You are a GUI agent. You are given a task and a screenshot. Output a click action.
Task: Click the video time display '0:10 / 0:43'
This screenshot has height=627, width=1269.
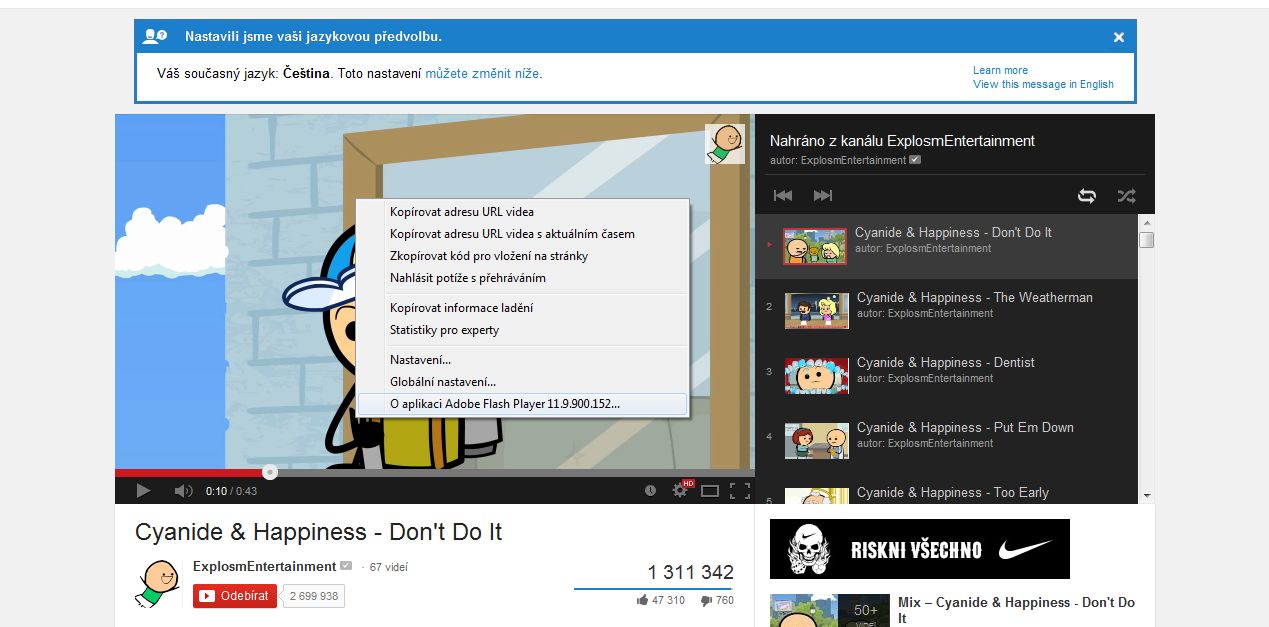click(x=231, y=491)
